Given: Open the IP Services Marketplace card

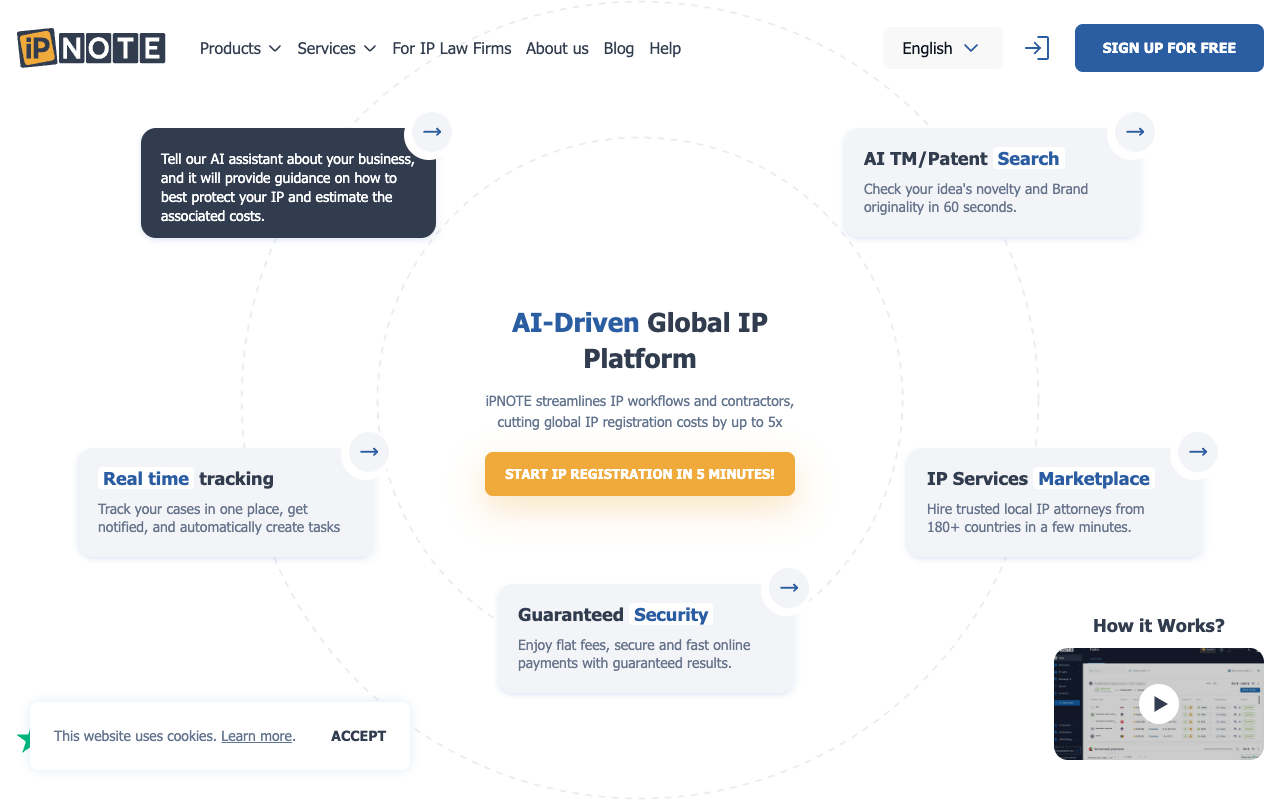Looking at the screenshot, I should (x=1054, y=502).
